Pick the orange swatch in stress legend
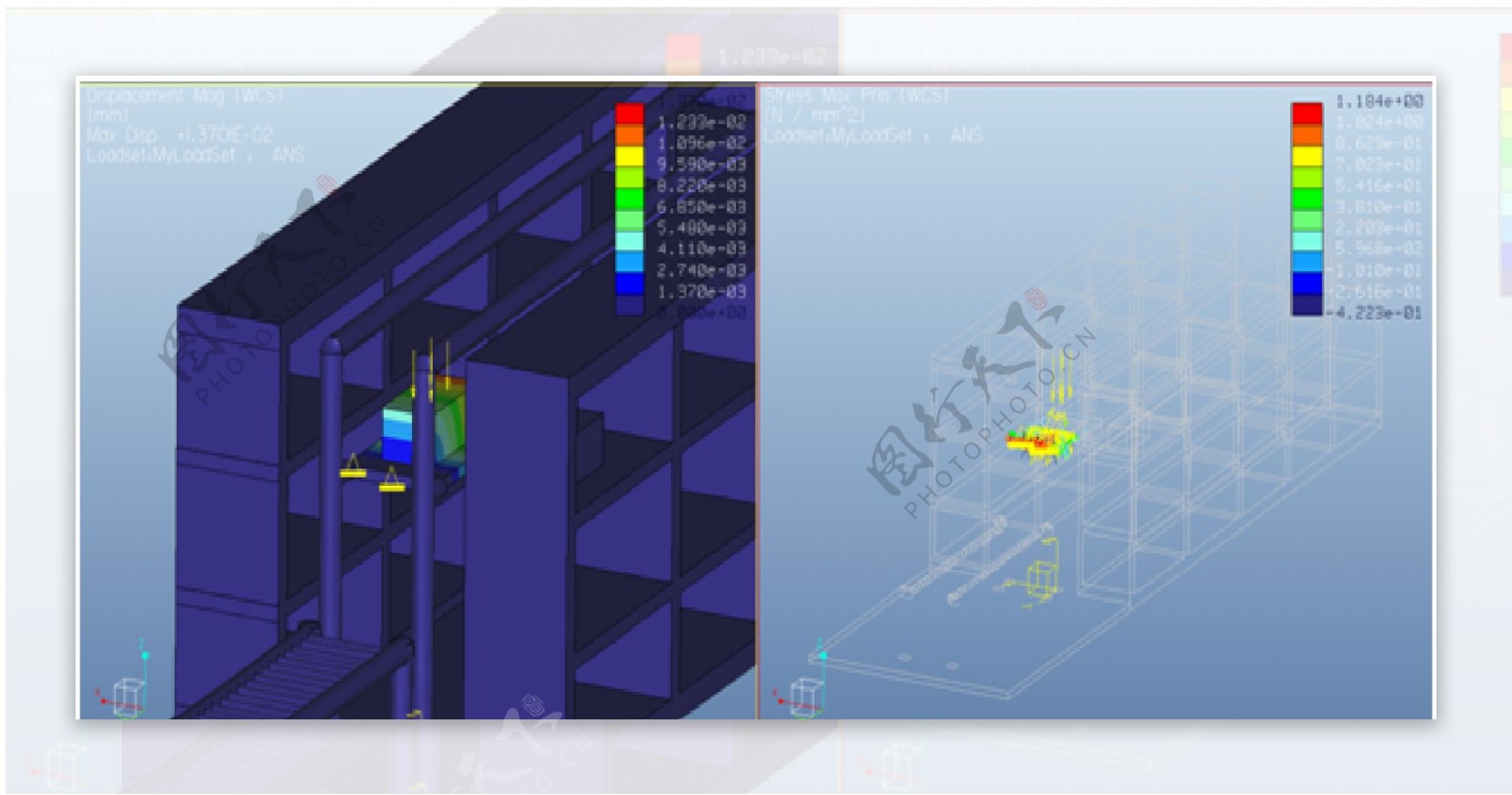This screenshot has width=1512, height=795. (1307, 135)
